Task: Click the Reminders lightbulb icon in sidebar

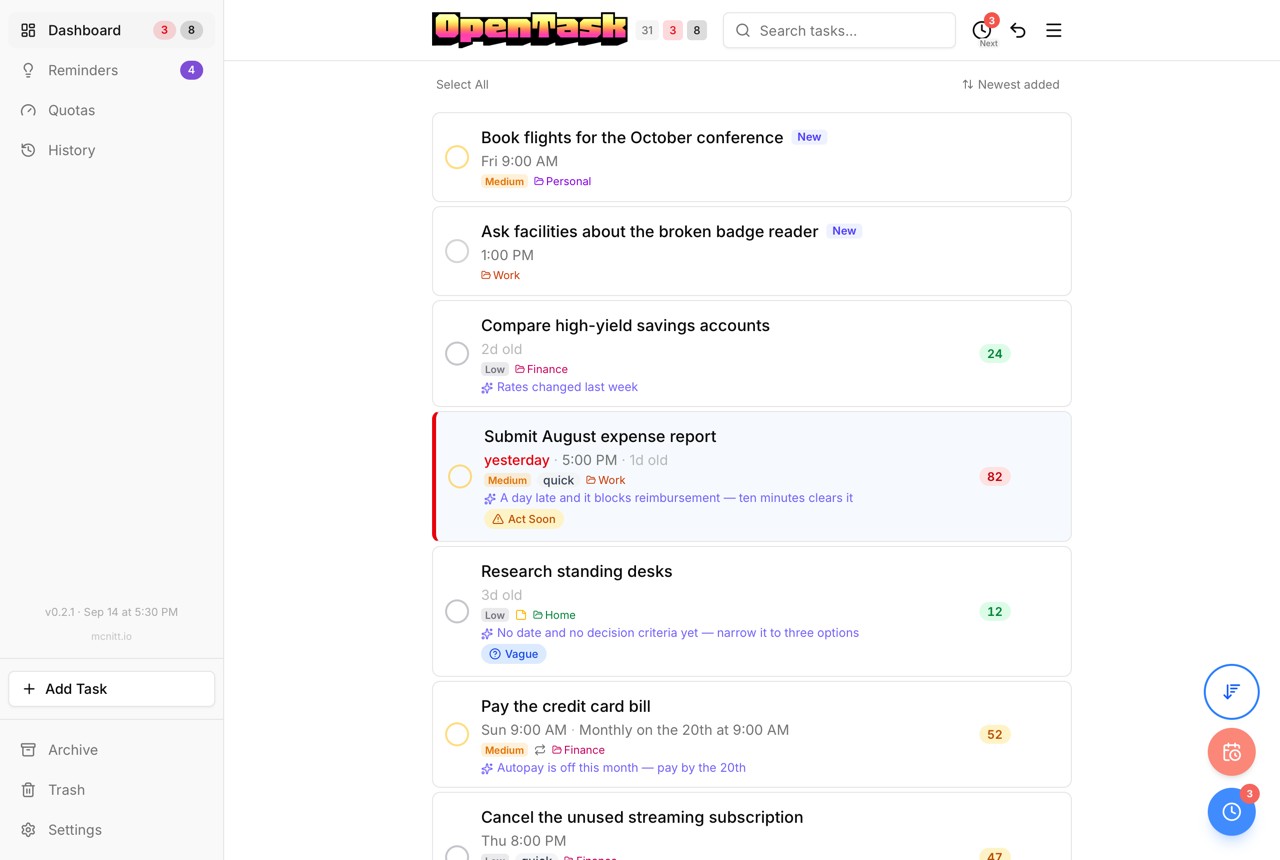Action: 28,70
